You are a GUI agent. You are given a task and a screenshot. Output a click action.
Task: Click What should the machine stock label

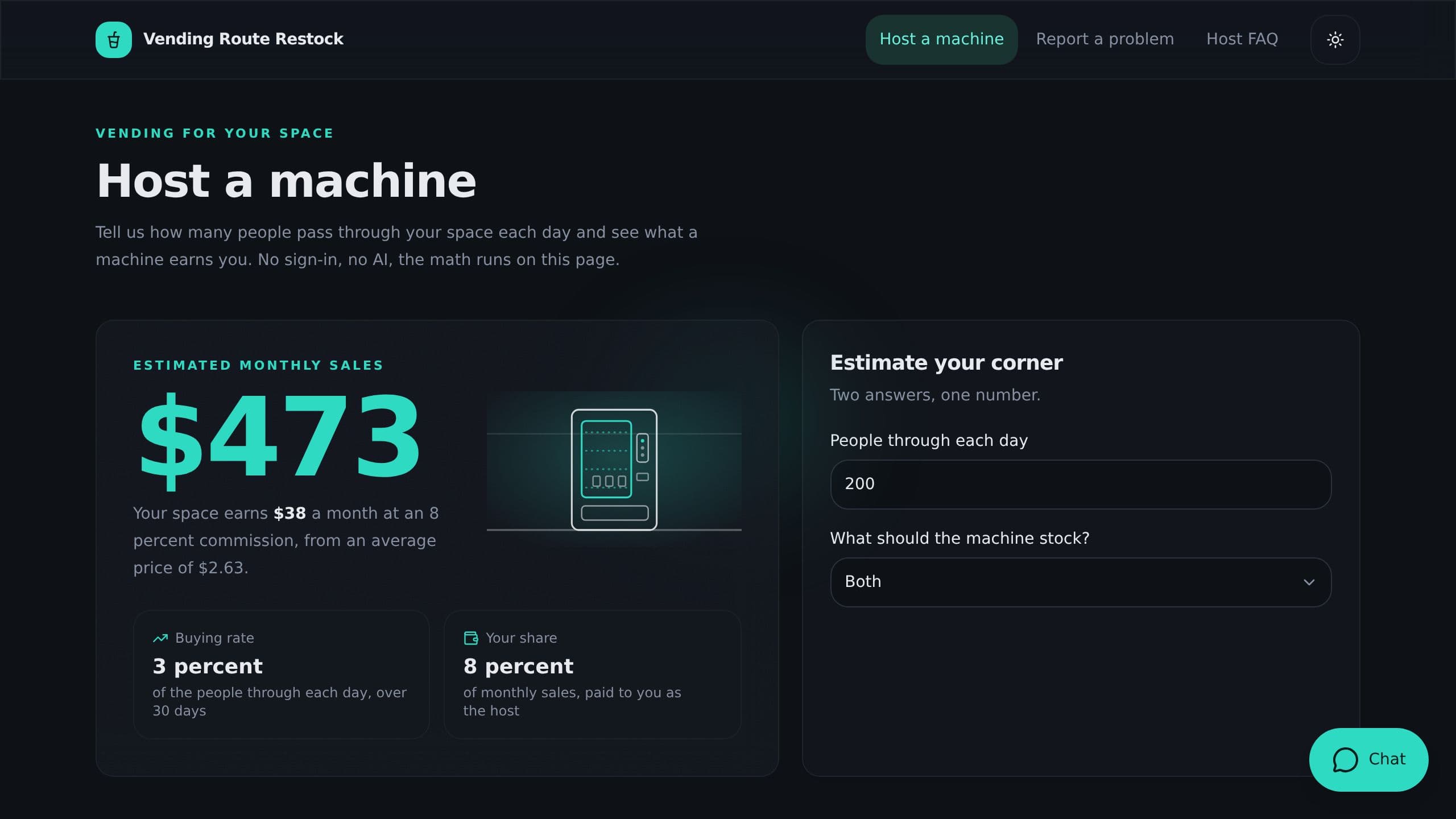(959, 539)
